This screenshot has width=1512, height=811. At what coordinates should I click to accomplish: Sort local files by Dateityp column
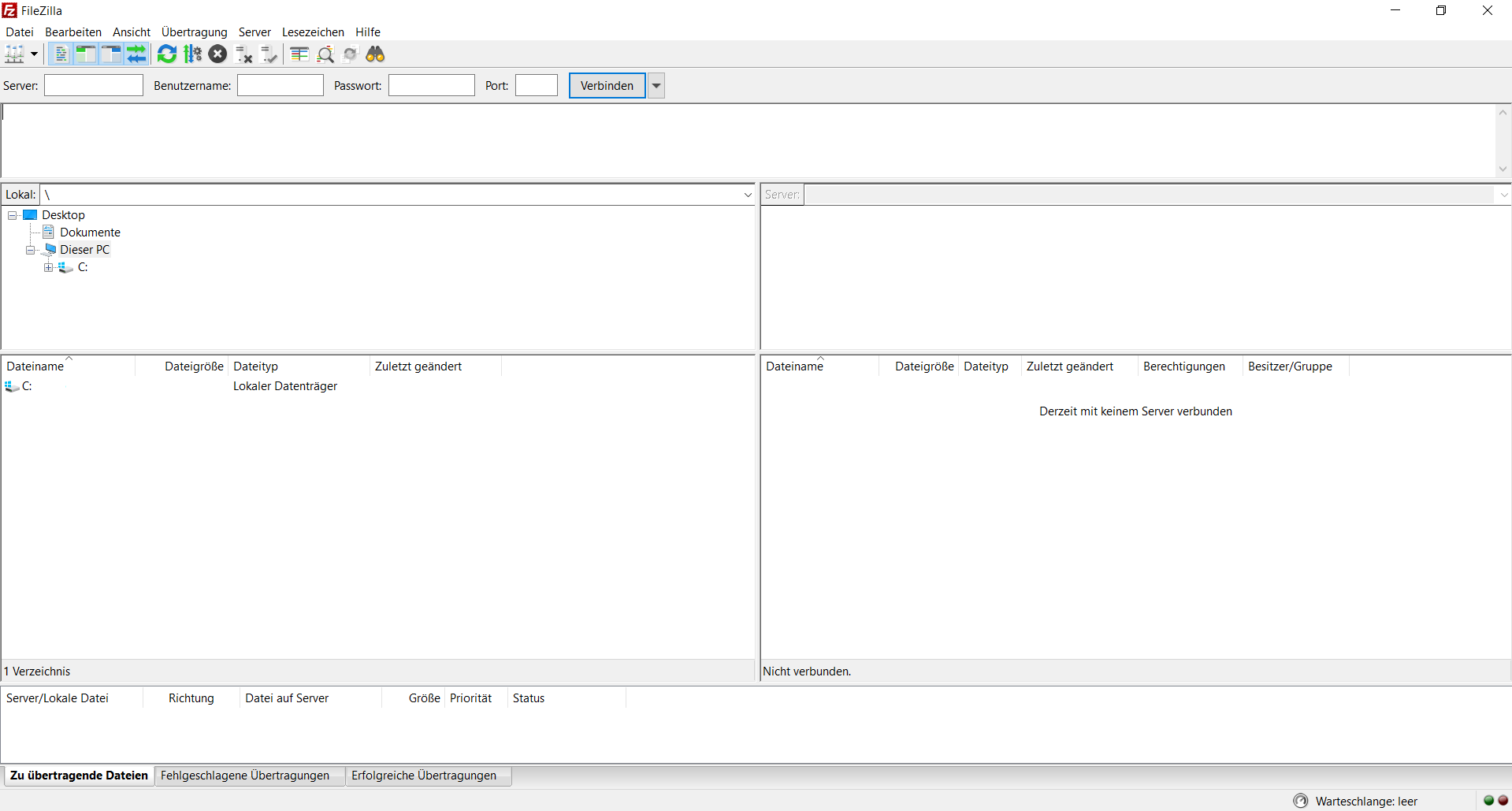click(299, 366)
